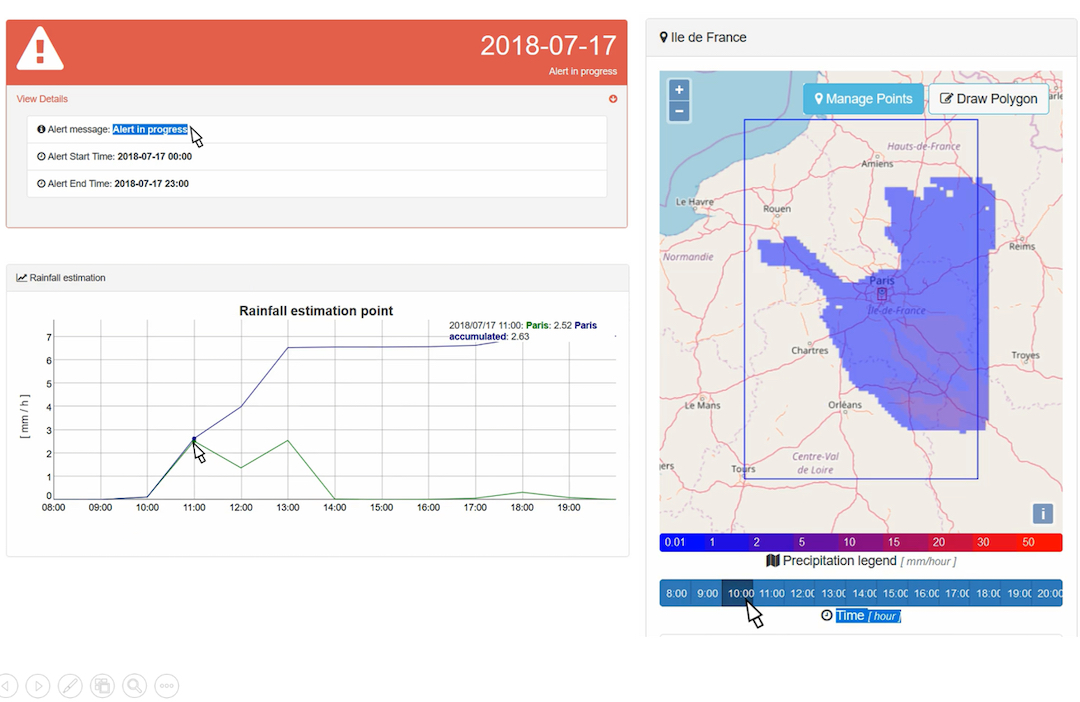Zoom in on the map
Screen dimensions: 1080x702
click(679, 90)
